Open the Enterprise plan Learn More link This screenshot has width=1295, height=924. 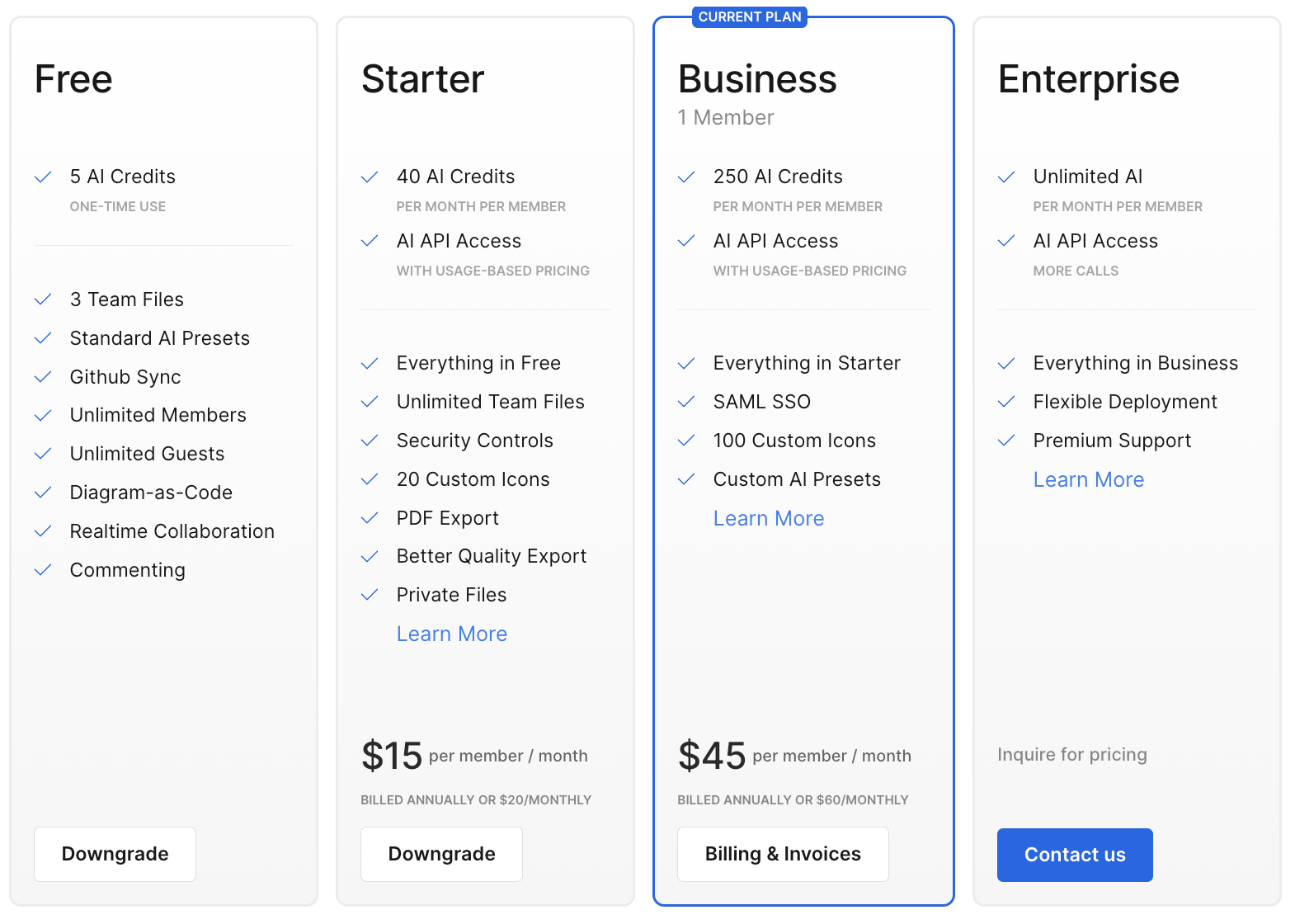pyautogui.click(x=1089, y=479)
